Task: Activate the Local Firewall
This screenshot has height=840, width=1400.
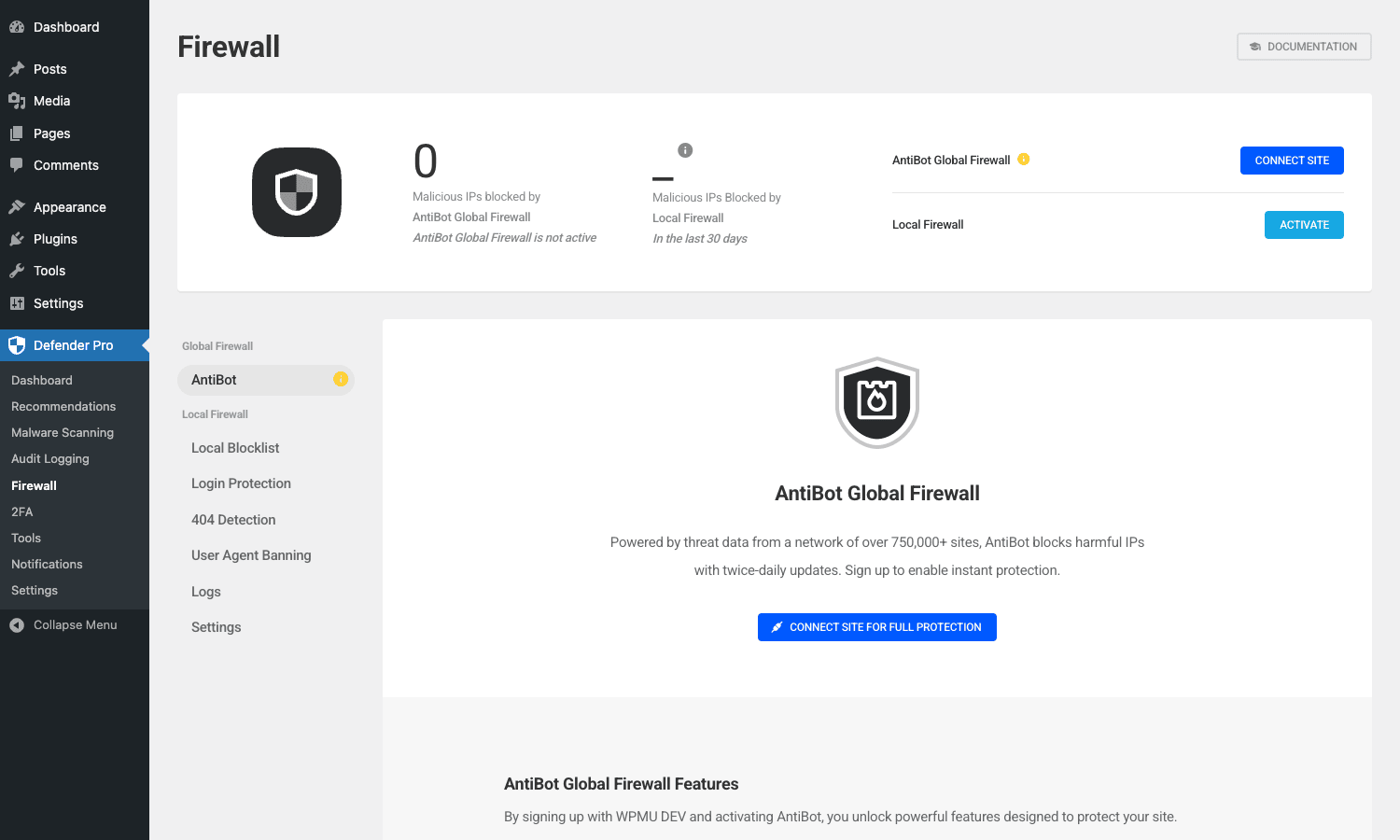Action: click(1304, 225)
